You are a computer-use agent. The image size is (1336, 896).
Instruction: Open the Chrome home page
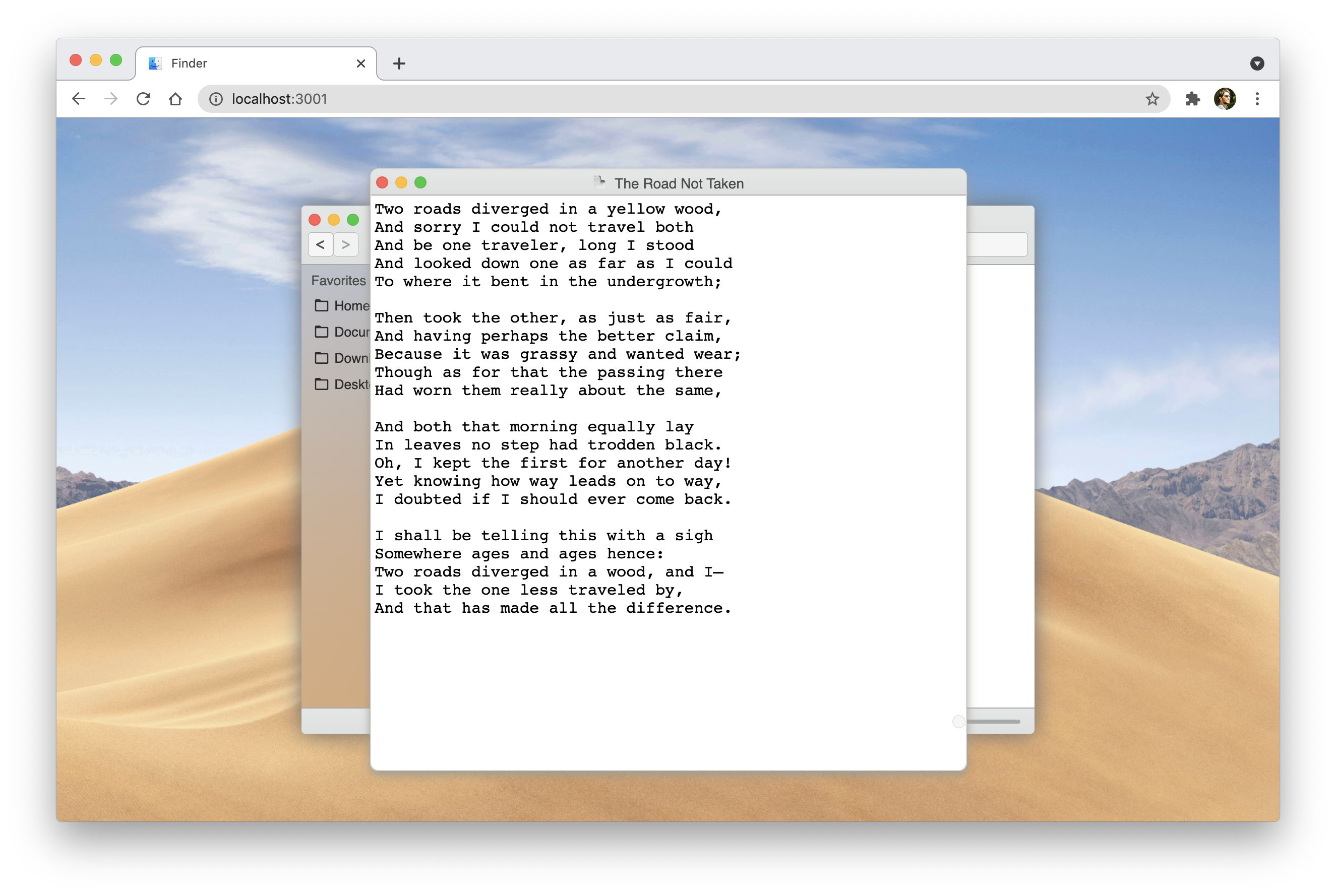pyautogui.click(x=175, y=99)
